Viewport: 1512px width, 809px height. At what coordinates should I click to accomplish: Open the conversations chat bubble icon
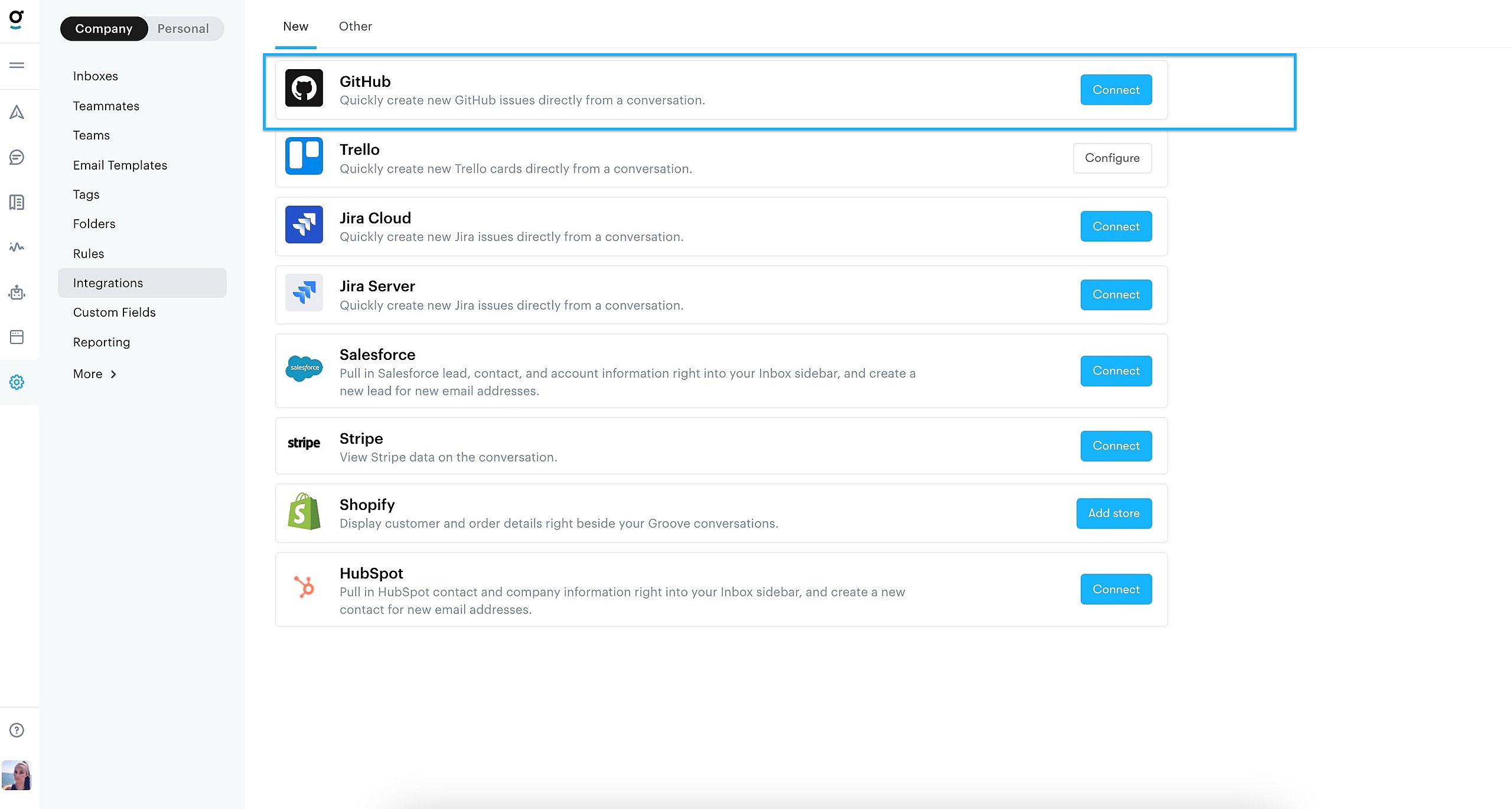(x=17, y=157)
